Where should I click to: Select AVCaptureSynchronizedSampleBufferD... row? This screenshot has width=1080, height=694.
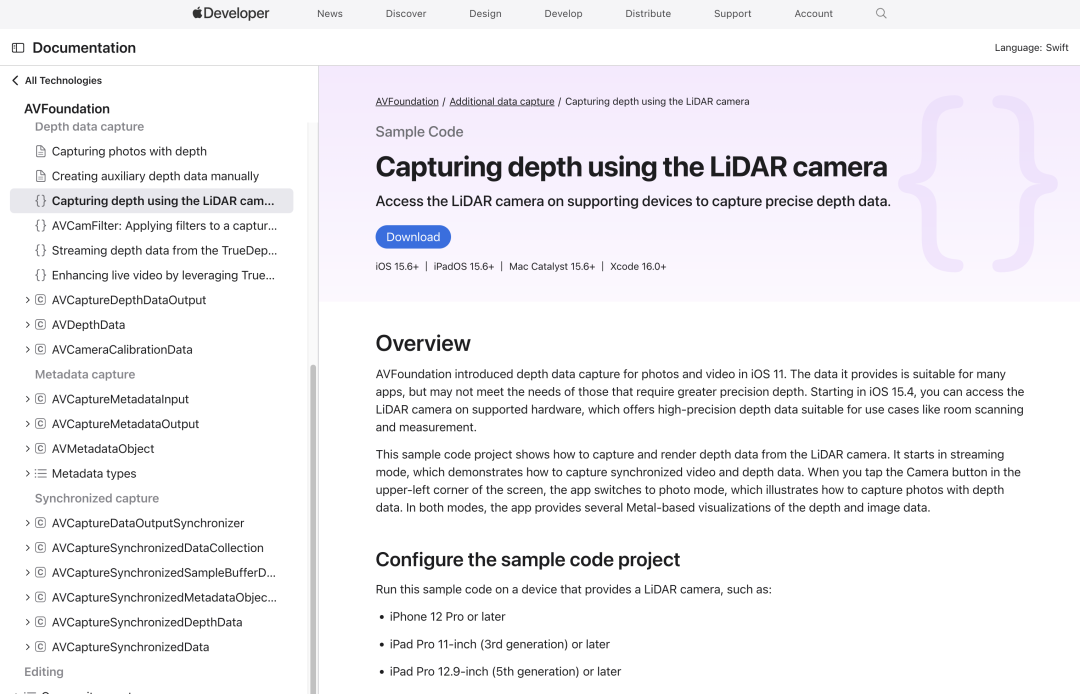click(x=163, y=572)
